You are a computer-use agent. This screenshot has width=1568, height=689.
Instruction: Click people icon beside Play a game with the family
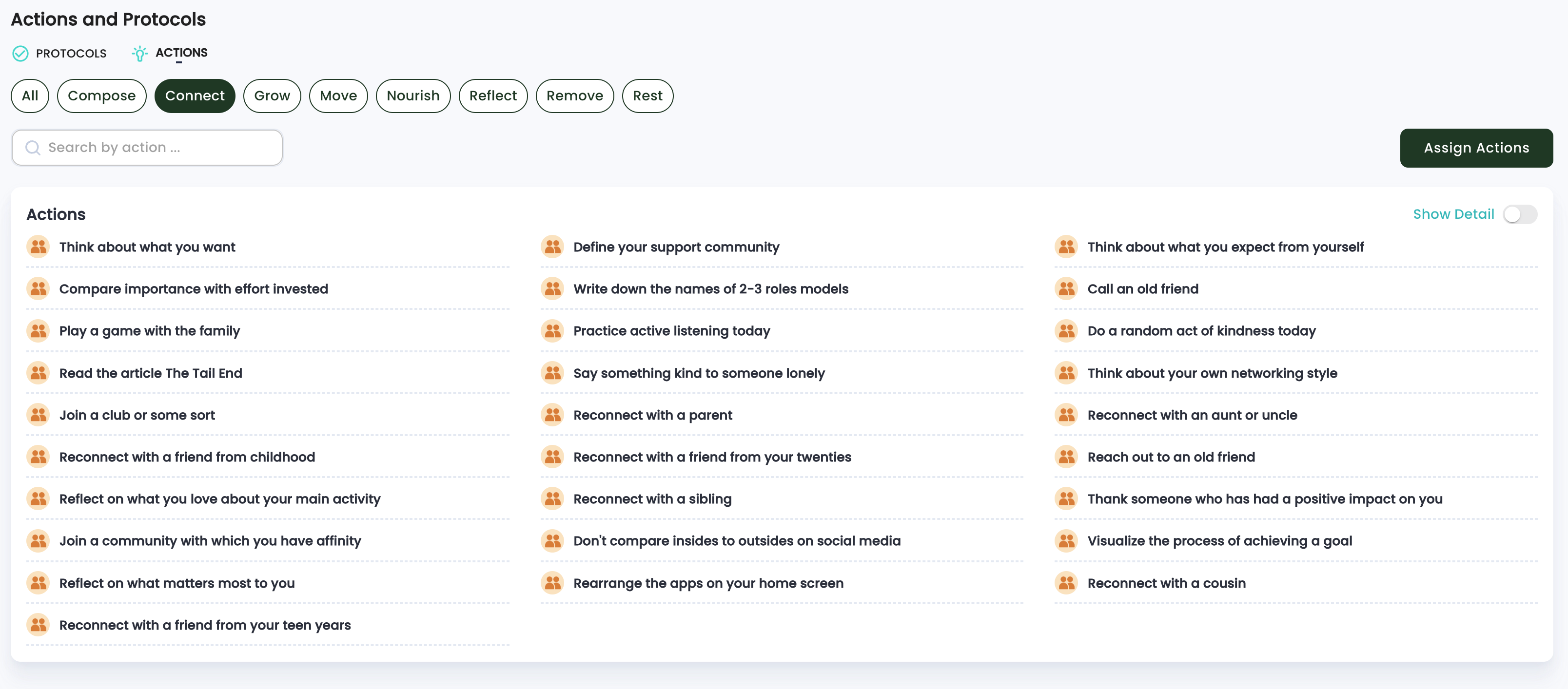pyautogui.click(x=39, y=331)
